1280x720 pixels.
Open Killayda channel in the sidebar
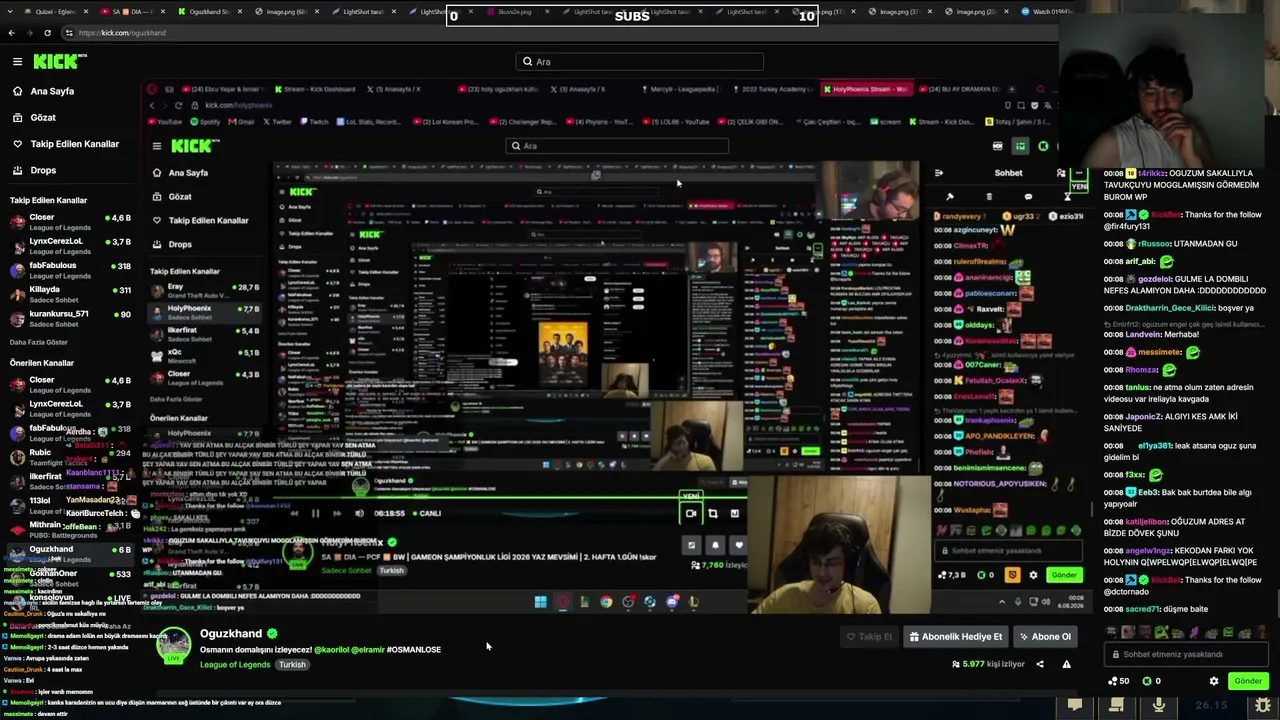[x=68, y=293]
